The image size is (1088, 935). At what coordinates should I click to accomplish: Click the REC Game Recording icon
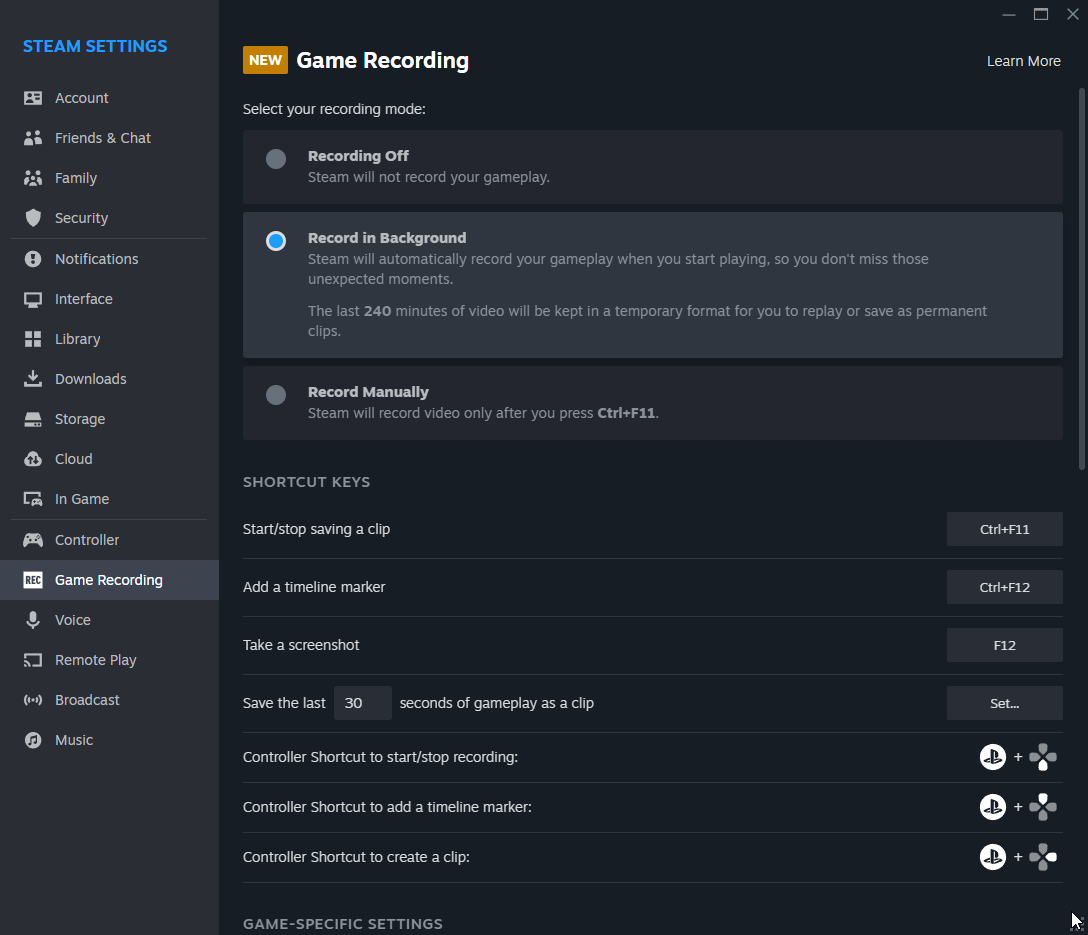(33, 580)
